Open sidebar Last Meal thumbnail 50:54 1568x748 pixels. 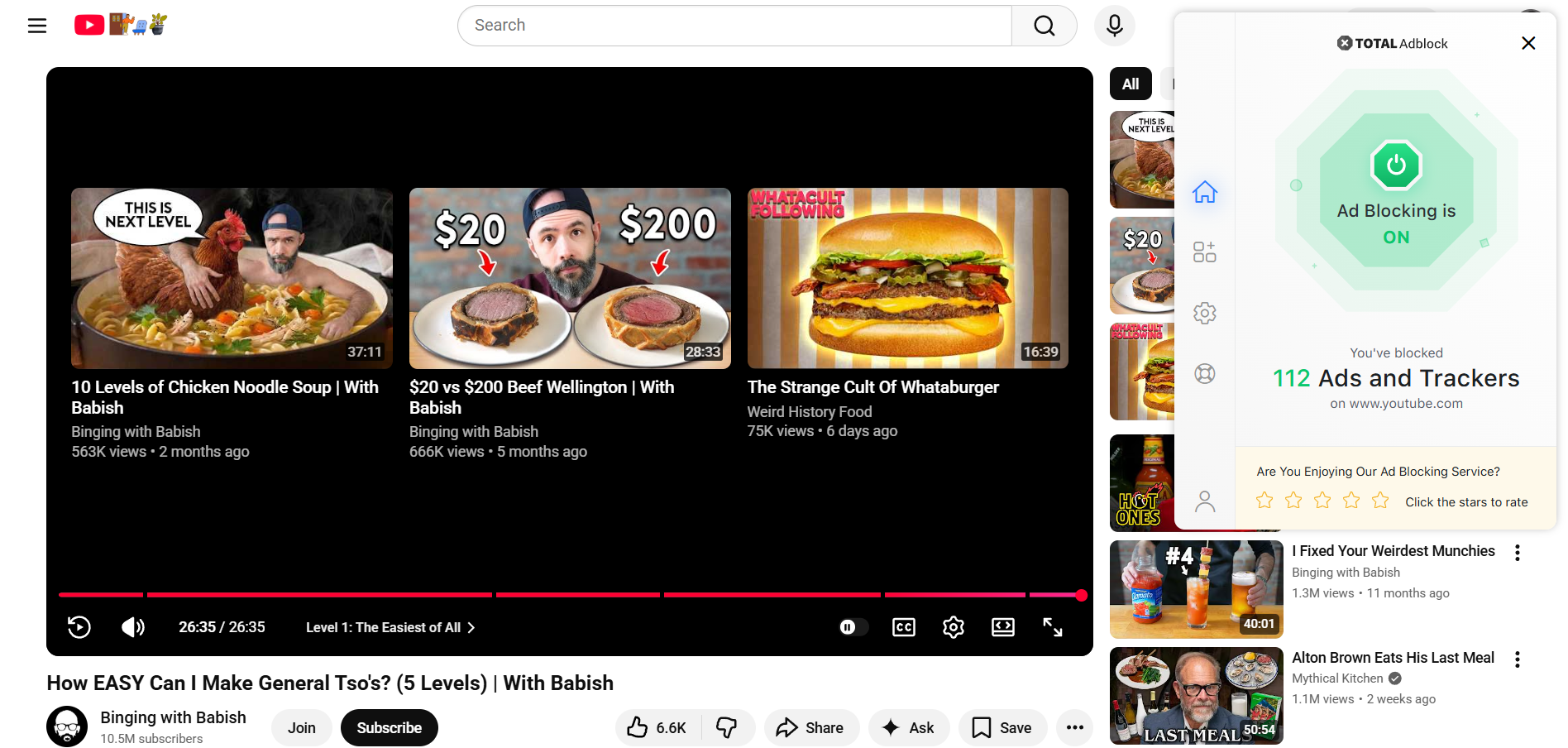pos(1197,696)
